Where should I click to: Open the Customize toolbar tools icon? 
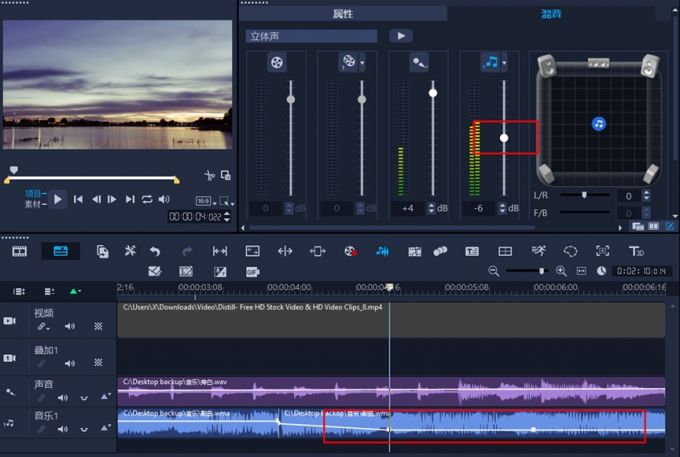click(130, 251)
